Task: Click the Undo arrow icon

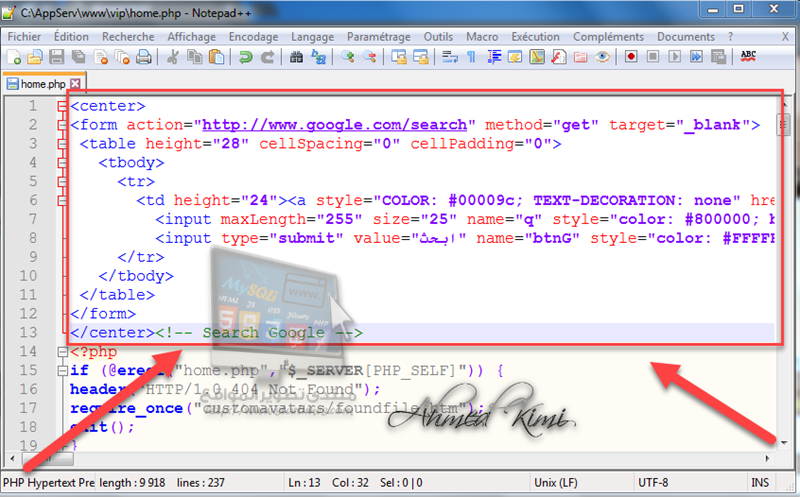Action: coord(245,57)
